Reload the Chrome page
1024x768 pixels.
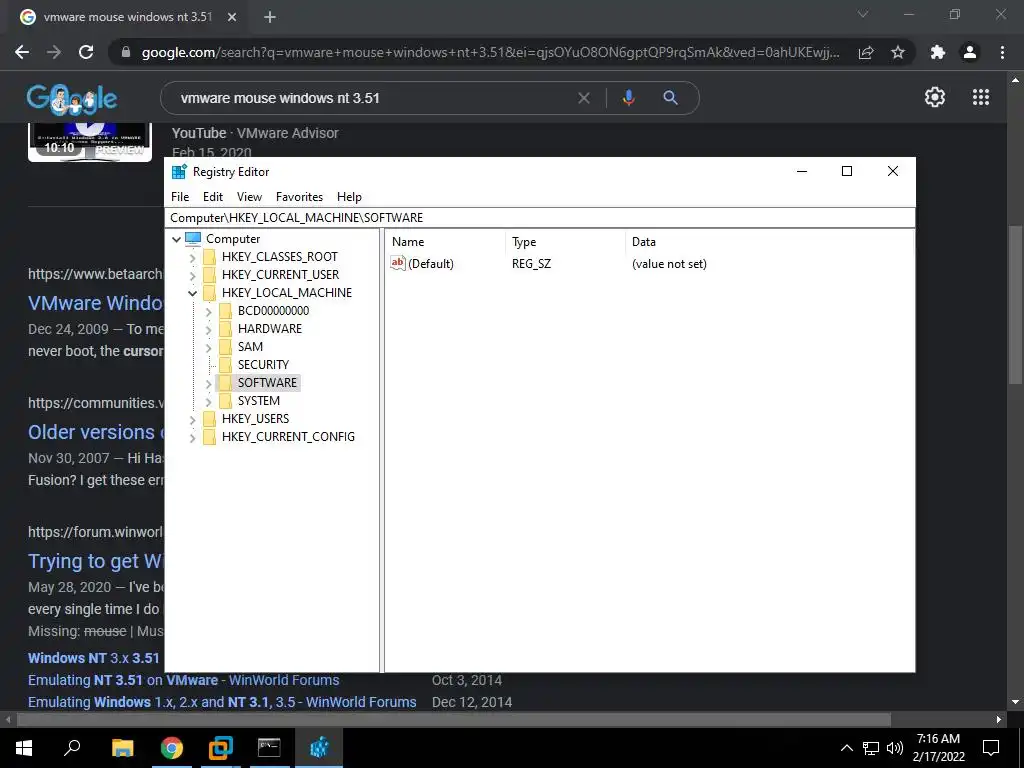click(86, 52)
